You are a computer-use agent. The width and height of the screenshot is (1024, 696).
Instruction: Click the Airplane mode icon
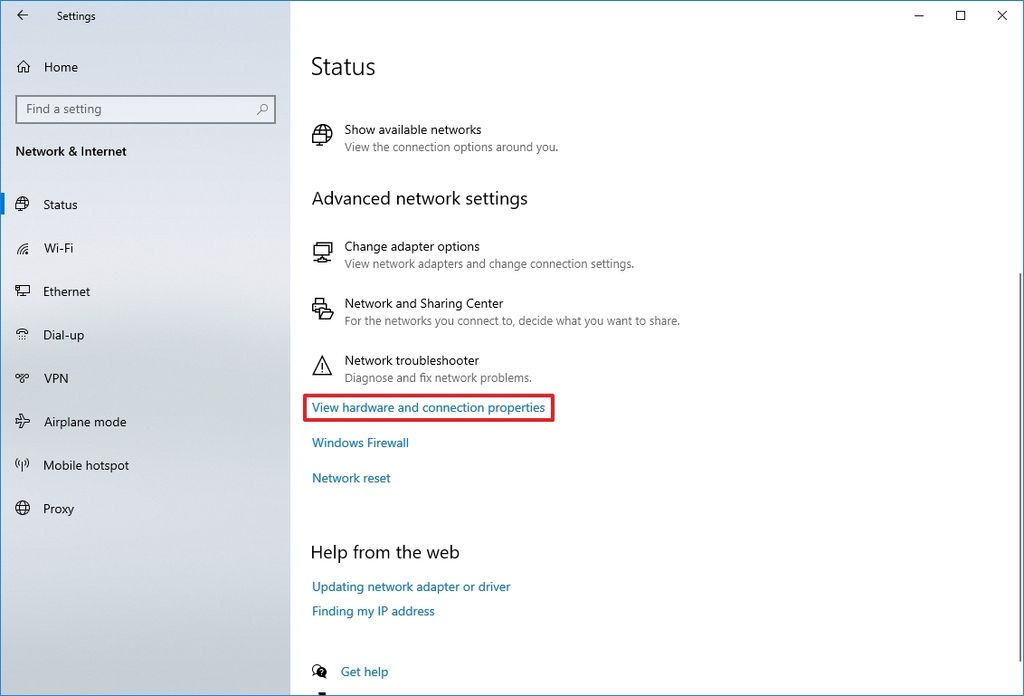tap(22, 422)
